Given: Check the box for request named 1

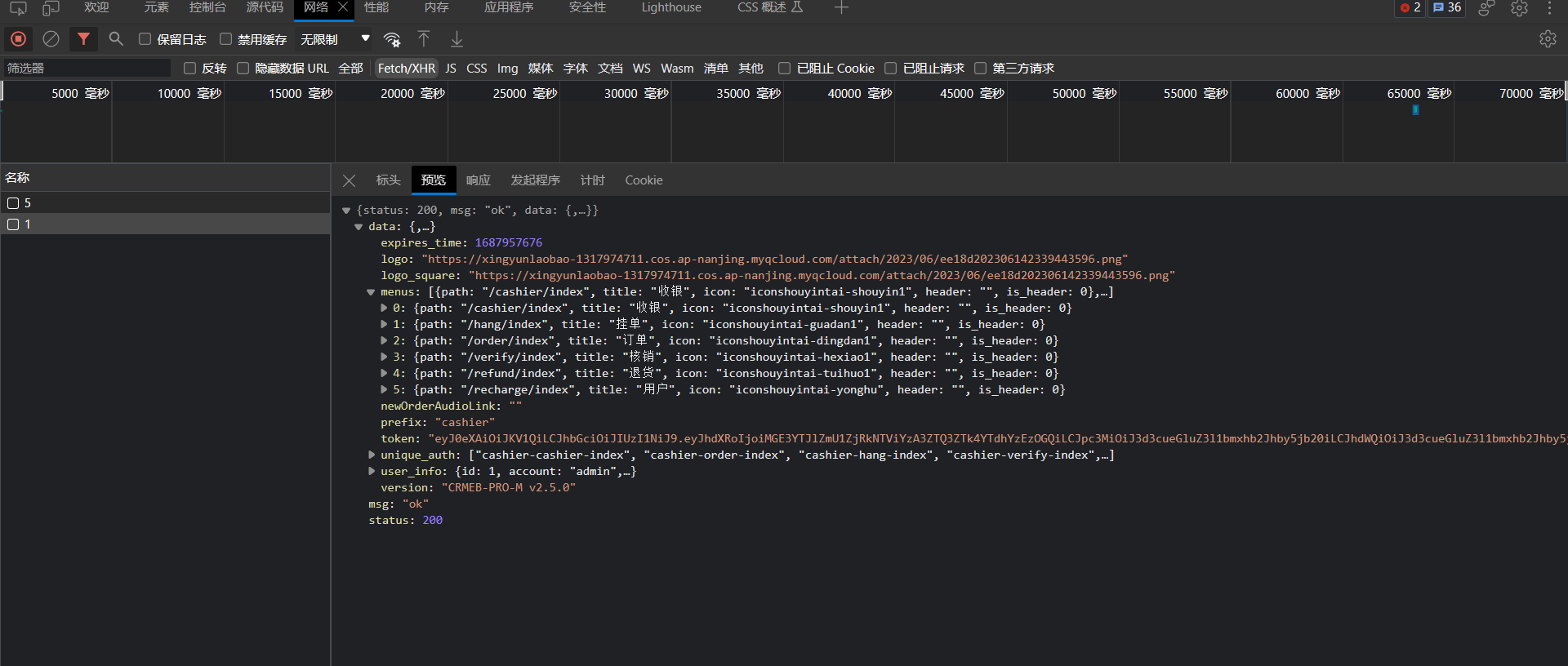Looking at the screenshot, I should (x=13, y=224).
